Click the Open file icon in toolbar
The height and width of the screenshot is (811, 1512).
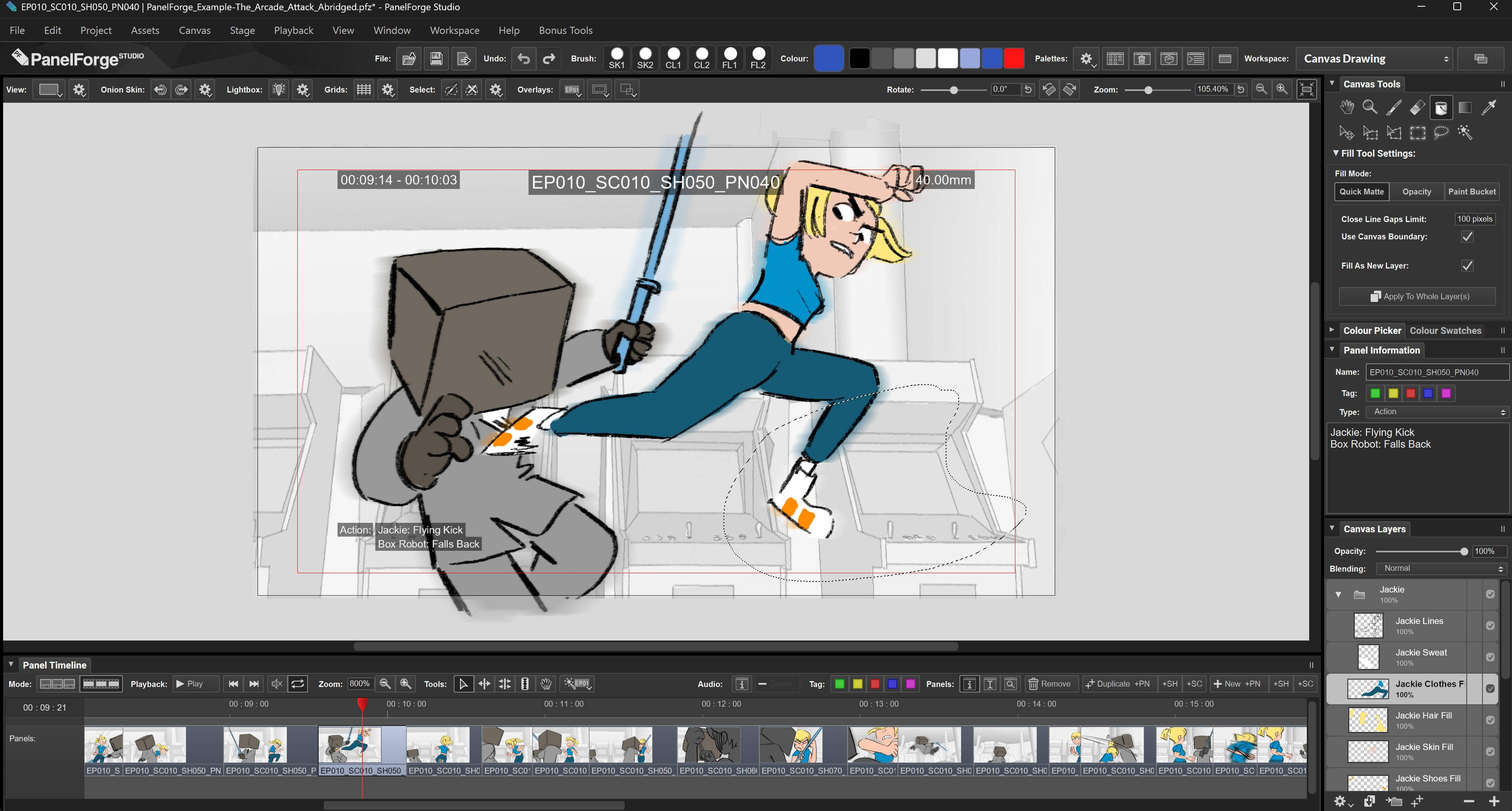click(x=409, y=59)
